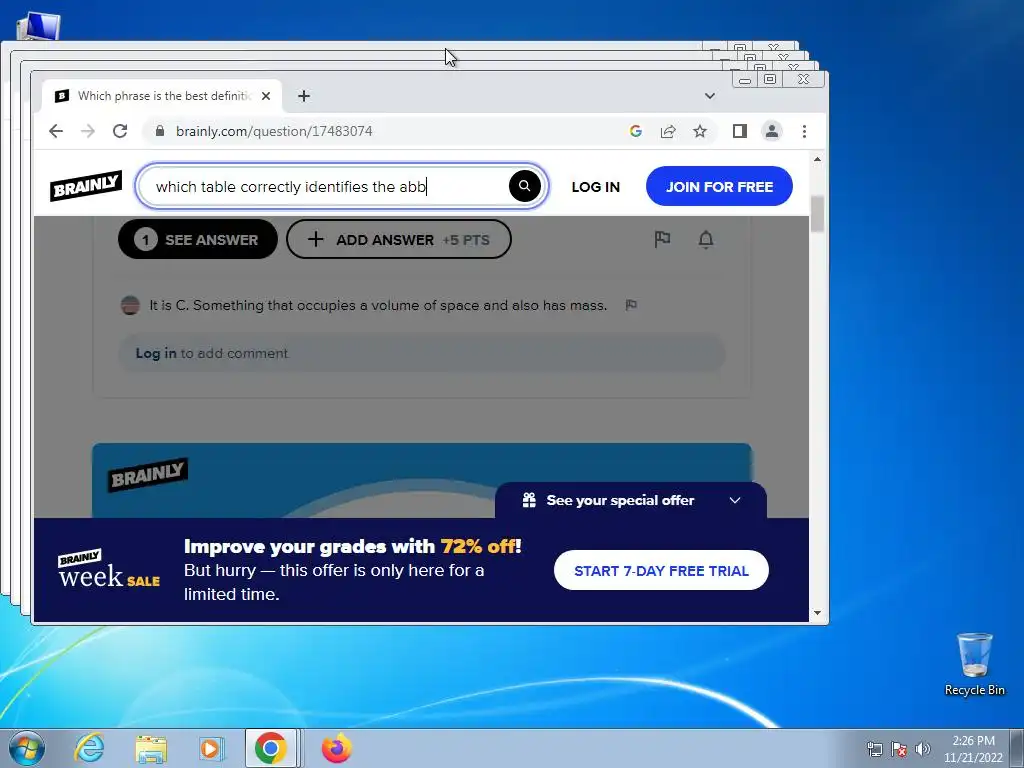1024x768 pixels.
Task: Collapse 'See your special offer' chevron
Action: [735, 500]
